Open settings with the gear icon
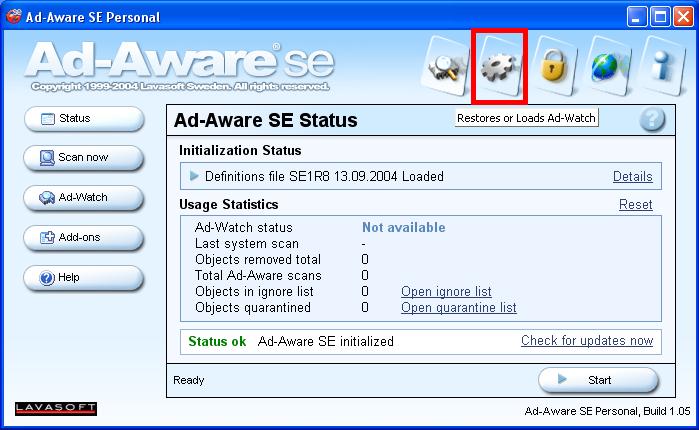The height and width of the screenshot is (430, 699). click(499, 67)
